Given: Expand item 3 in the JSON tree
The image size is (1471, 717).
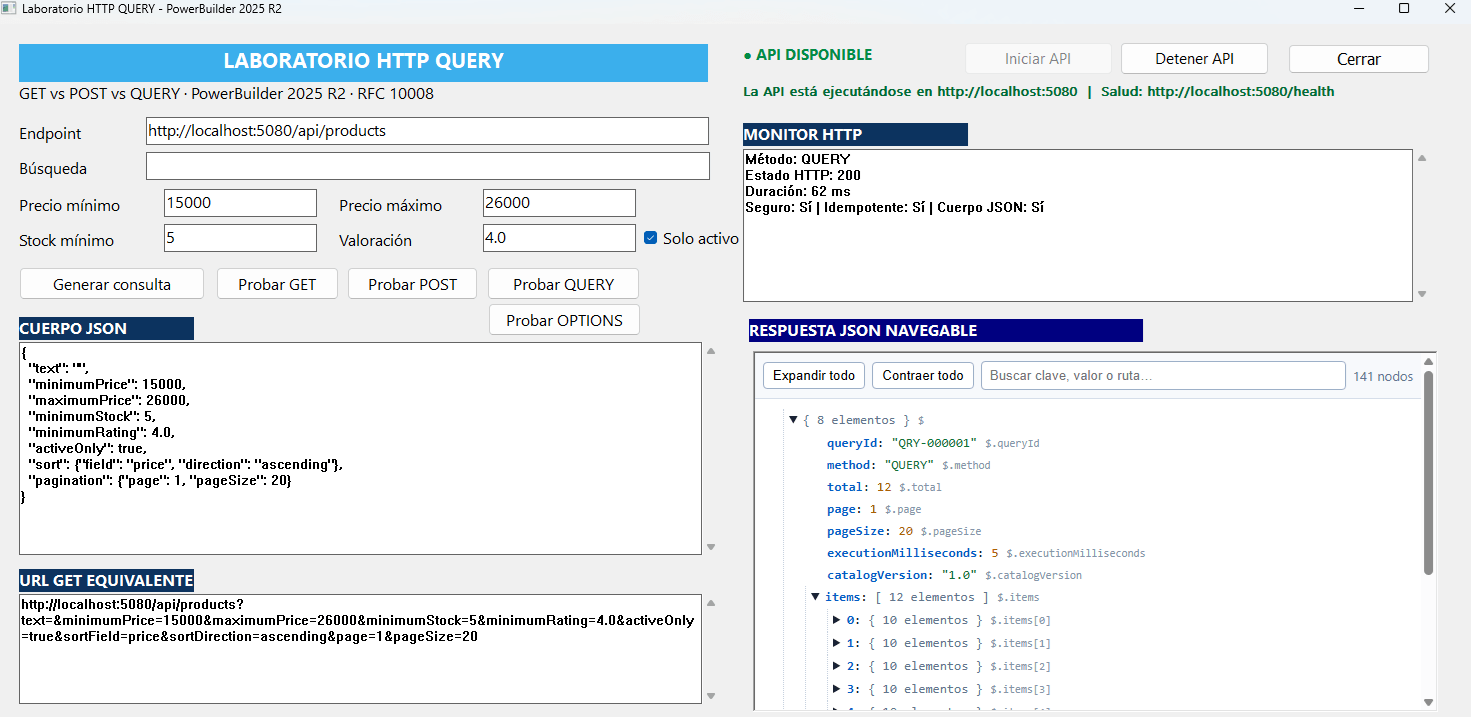Looking at the screenshot, I should coord(837,689).
